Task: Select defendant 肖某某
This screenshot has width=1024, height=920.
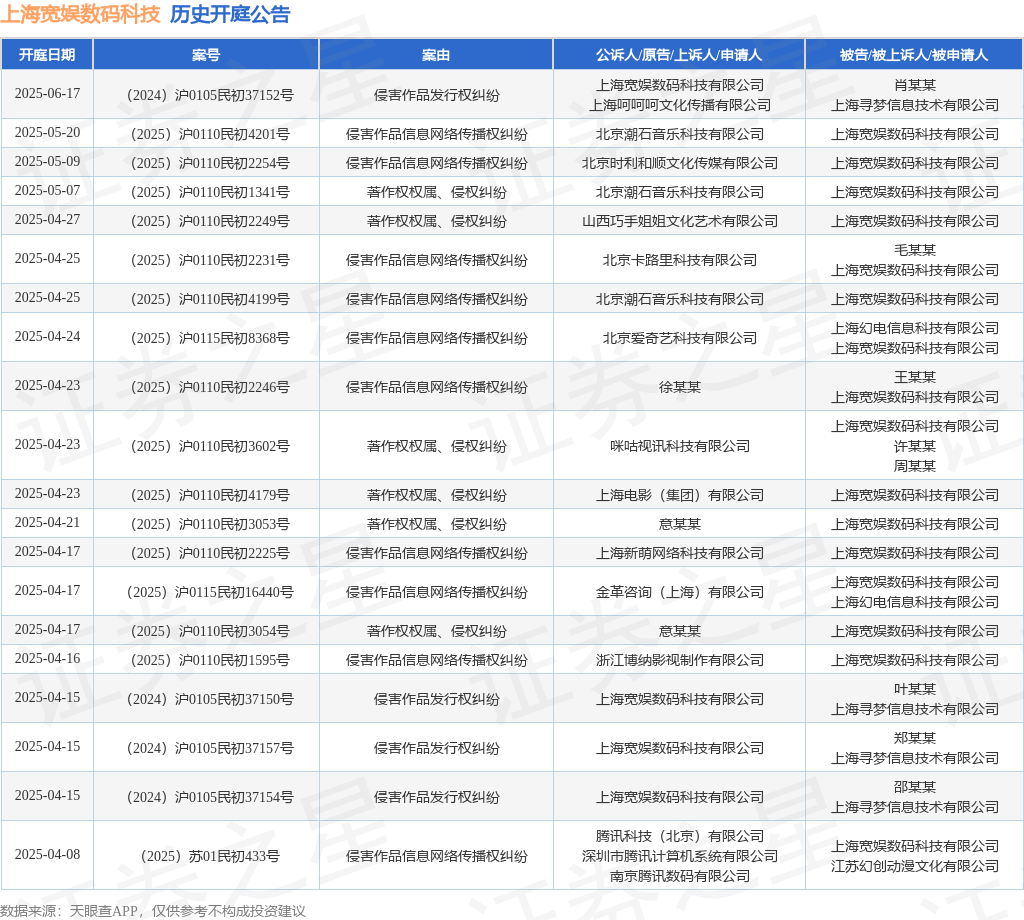Action: click(x=915, y=85)
